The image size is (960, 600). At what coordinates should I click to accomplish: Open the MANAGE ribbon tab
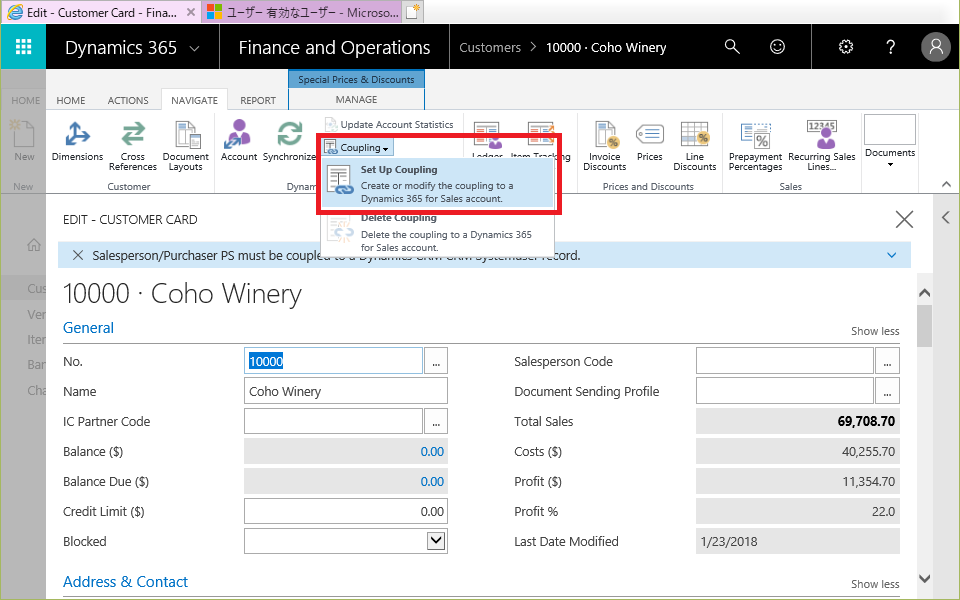356,99
